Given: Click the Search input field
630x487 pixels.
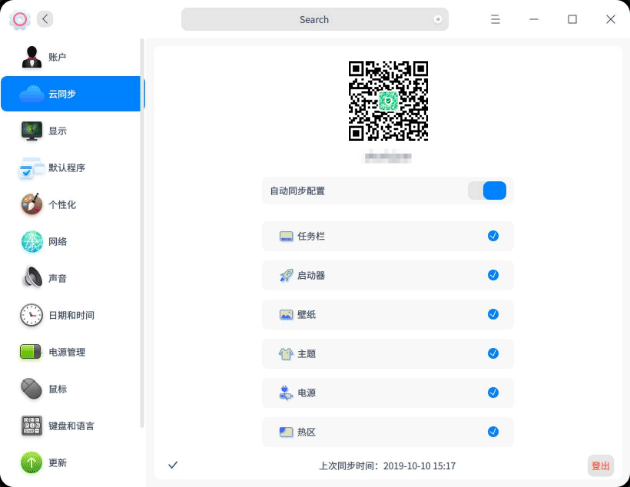Looking at the screenshot, I should 315,19.
